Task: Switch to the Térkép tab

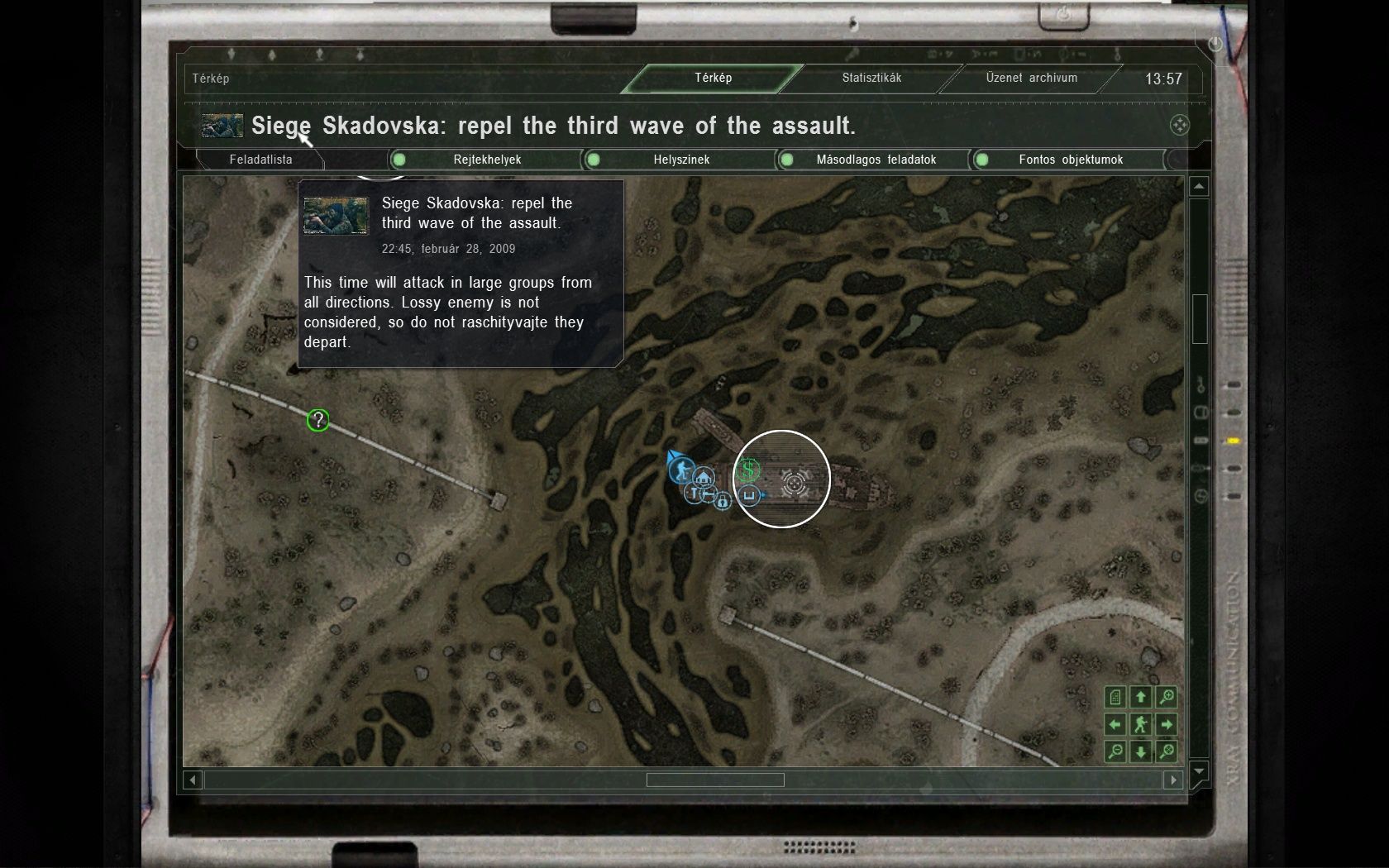Action: [713, 78]
